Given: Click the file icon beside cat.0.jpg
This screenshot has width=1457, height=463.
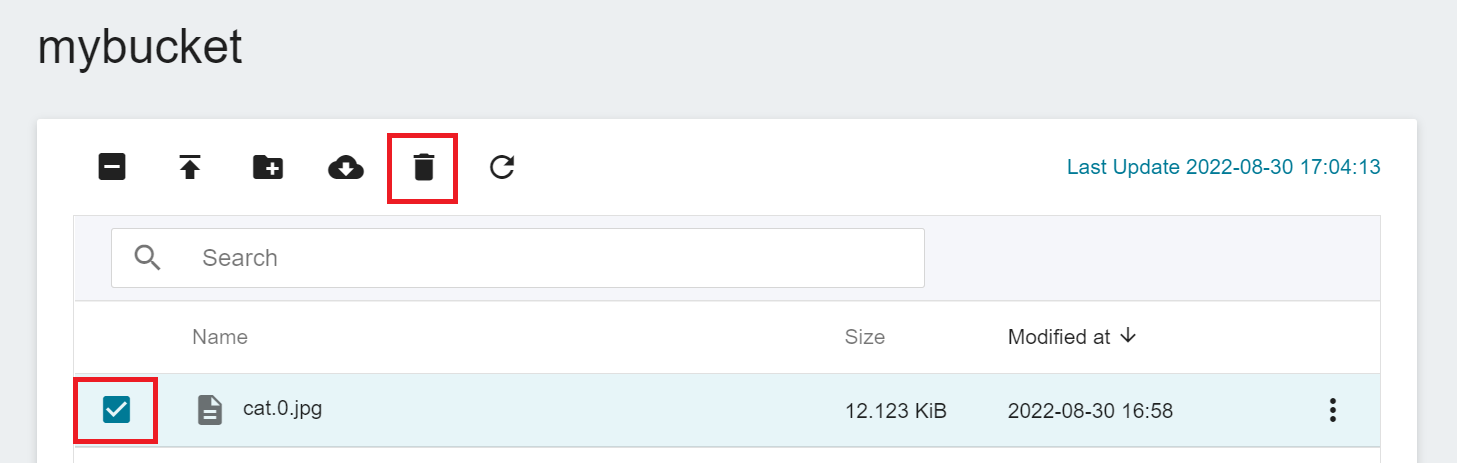Looking at the screenshot, I should 210,409.
